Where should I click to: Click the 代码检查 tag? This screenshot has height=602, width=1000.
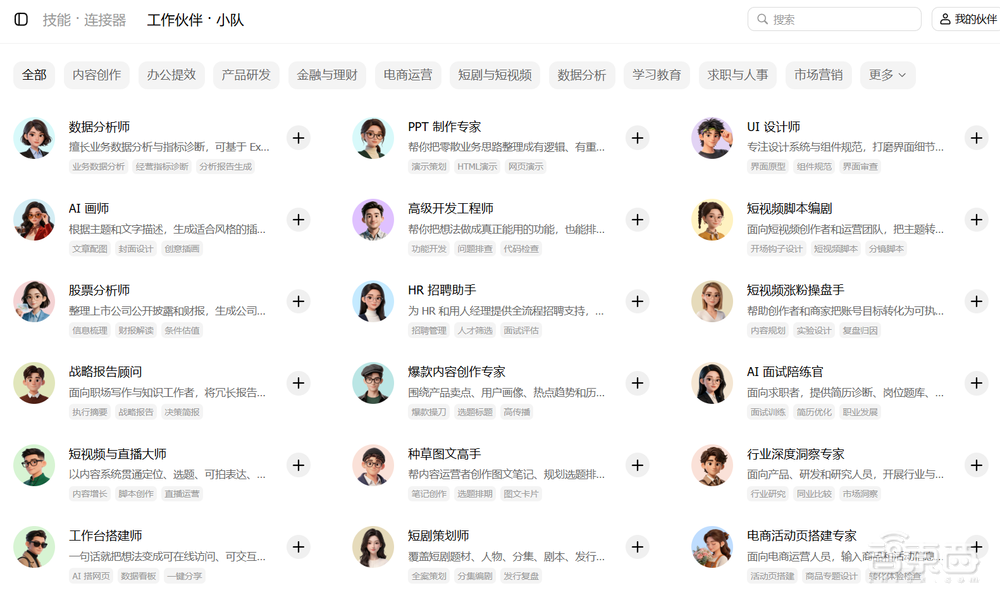pyautogui.click(x=521, y=249)
